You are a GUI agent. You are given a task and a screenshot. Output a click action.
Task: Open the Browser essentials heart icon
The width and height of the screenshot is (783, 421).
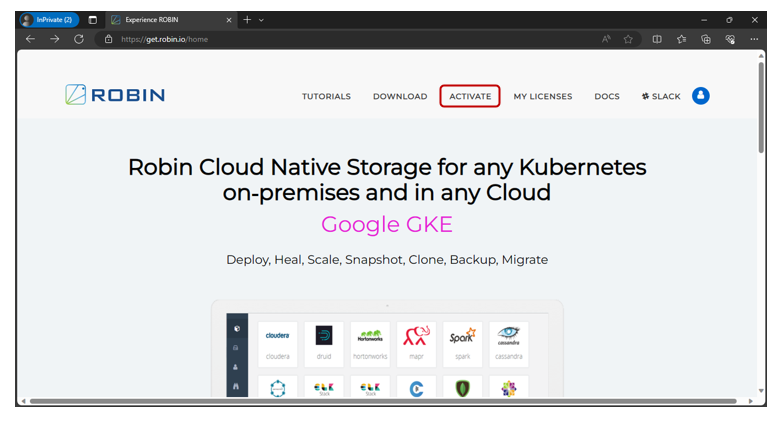tap(730, 39)
